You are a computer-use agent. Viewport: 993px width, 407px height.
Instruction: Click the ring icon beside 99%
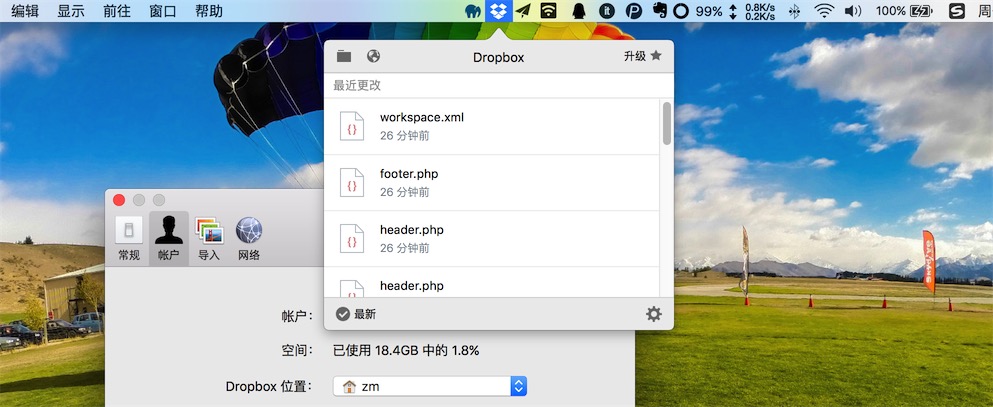(681, 11)
